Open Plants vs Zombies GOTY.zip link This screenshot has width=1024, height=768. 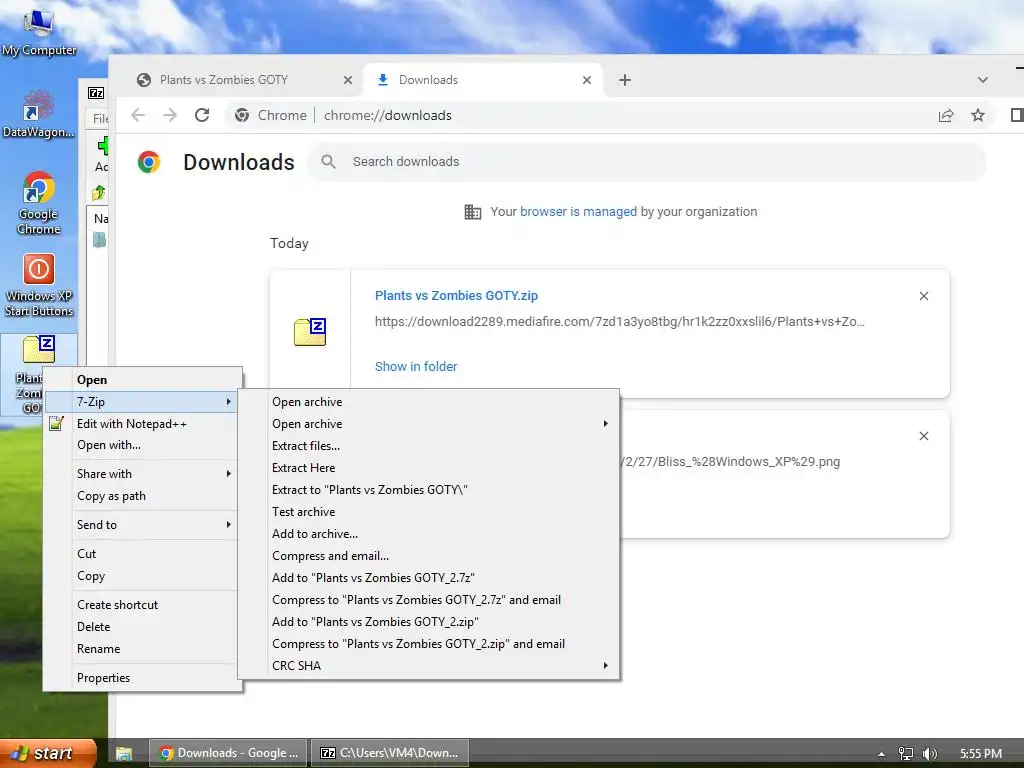456,296
